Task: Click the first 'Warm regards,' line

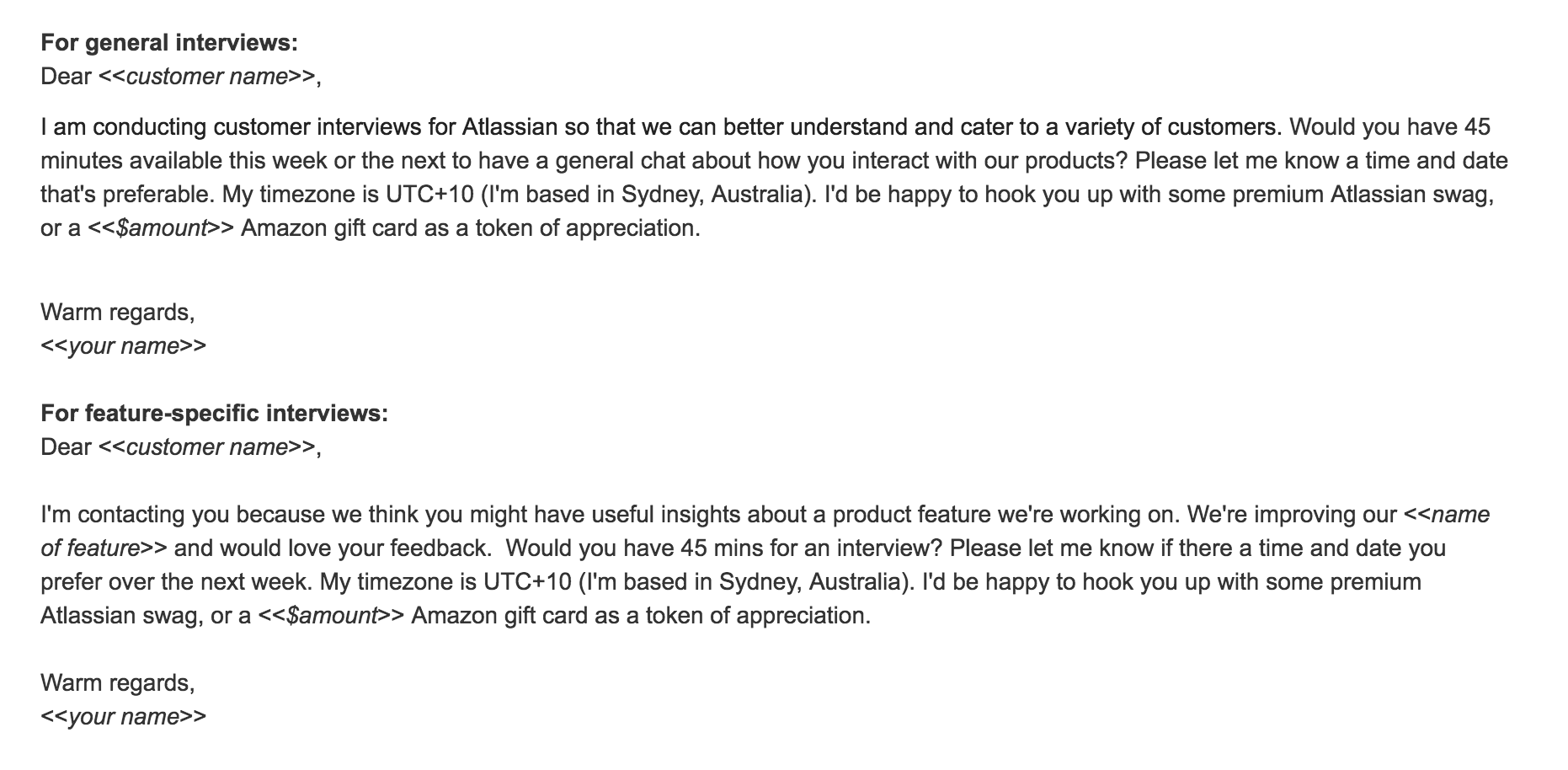Action: coord(117,313)
